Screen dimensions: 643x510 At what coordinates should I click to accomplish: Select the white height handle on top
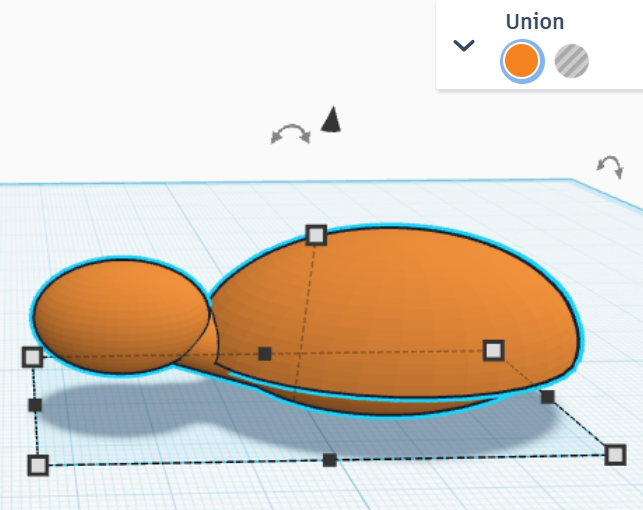pos(316,235)
